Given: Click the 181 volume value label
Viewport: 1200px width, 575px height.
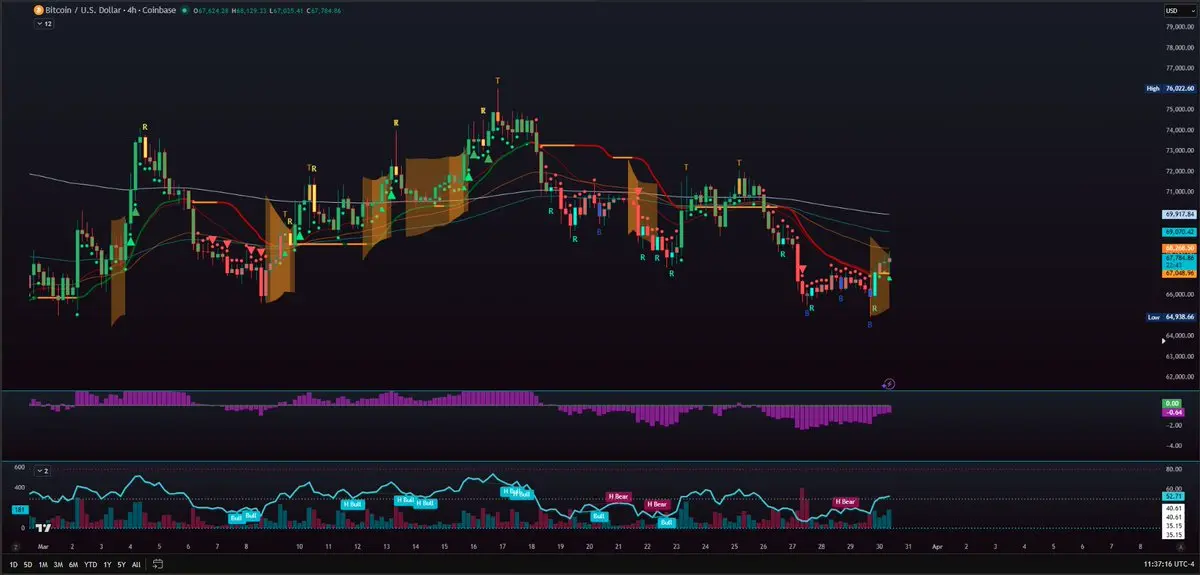Looking at the screenshot, I should (x=18, y=510).
